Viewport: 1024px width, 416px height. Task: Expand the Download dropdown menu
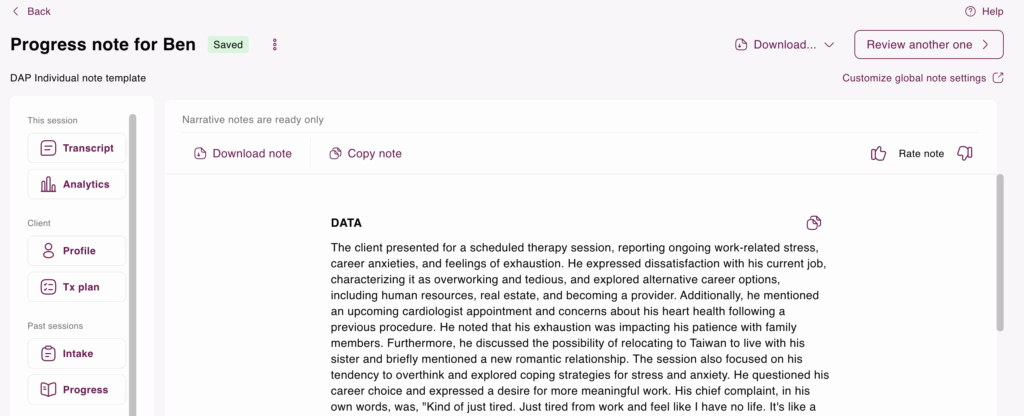pos(784,45)
